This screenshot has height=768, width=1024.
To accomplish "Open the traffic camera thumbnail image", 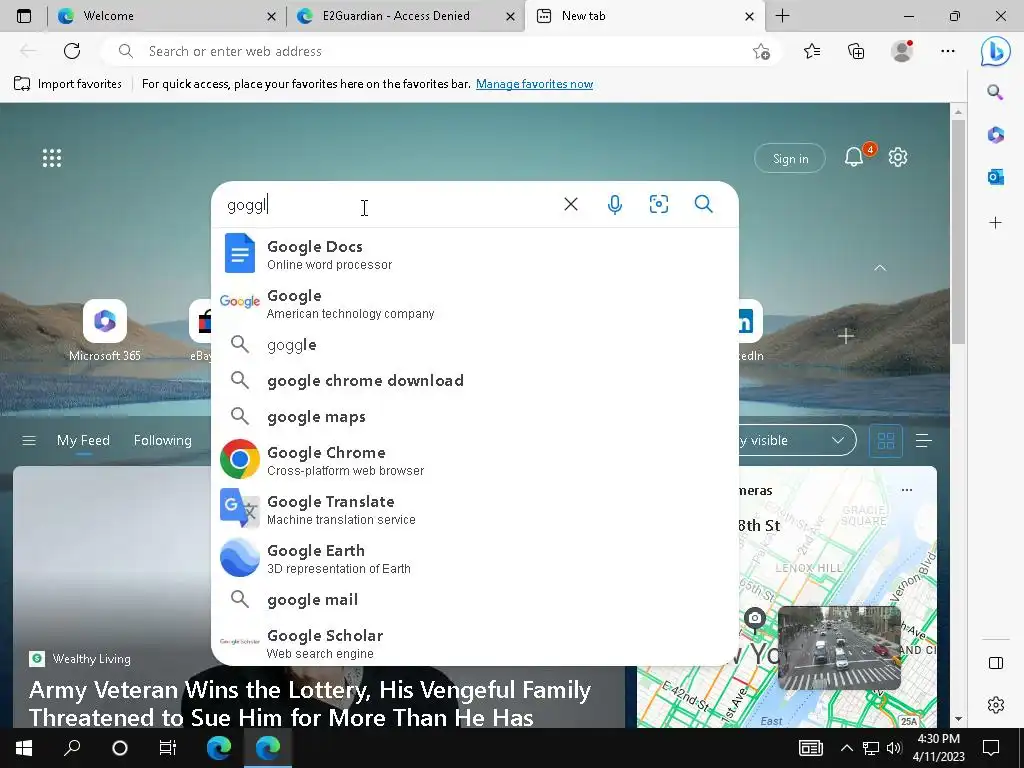I will point(839,647).
